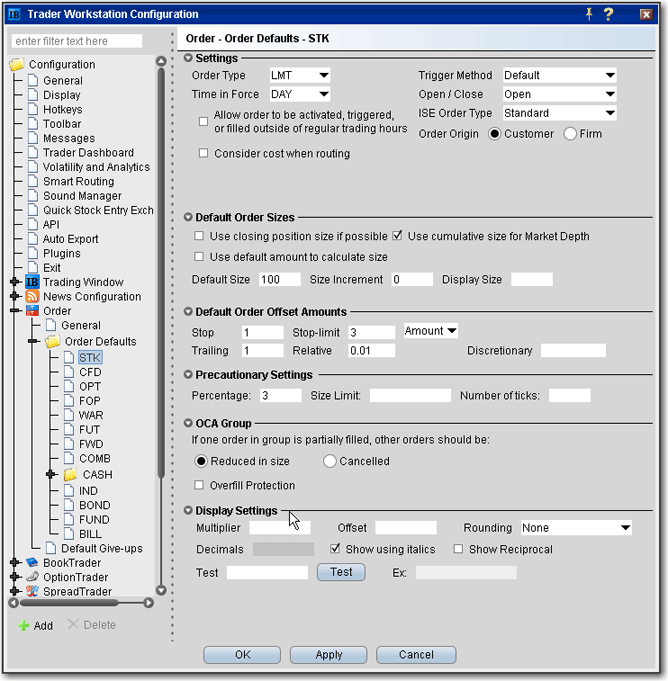Viewport: 668px width, 681px height.
Task: Open Volatility and Analytics item
Action: click(96, 167)
